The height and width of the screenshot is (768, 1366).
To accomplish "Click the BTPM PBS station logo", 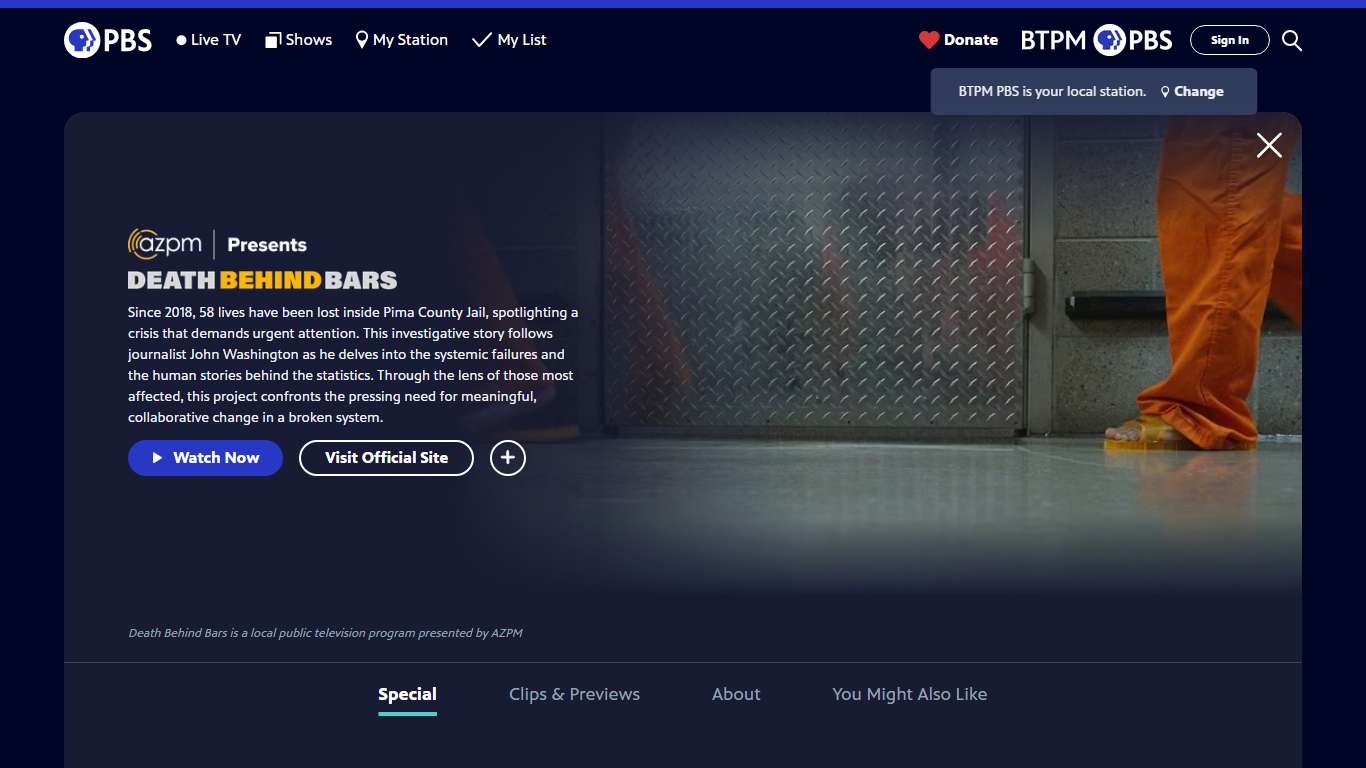I will [x=1096, y=40].
